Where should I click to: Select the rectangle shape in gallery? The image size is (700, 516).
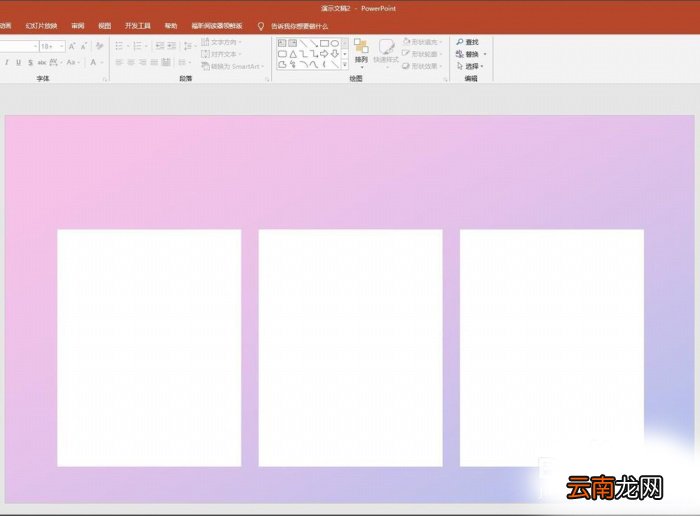tap(325, 43)
